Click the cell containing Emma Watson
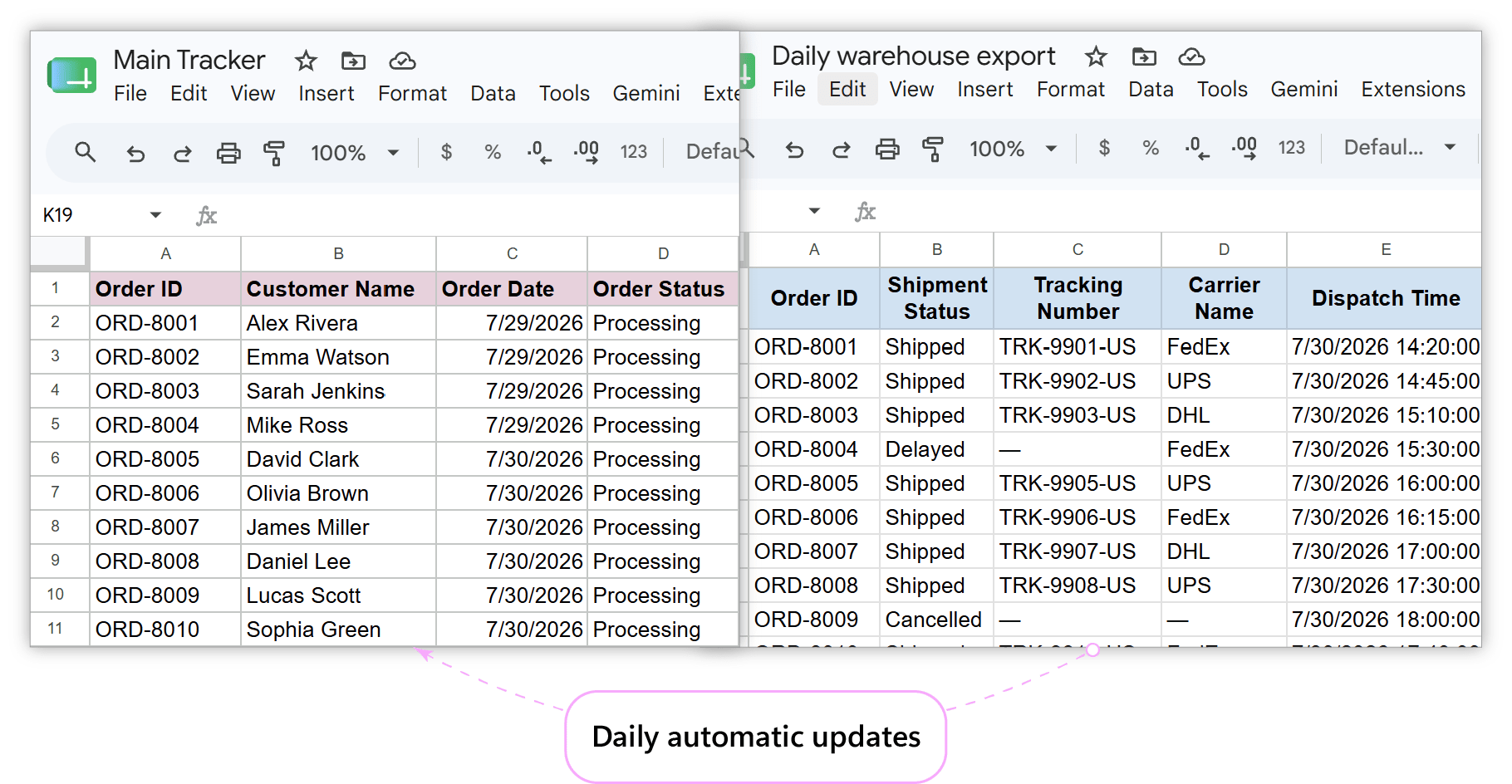1512x784 pixels. tap(338, 357)
